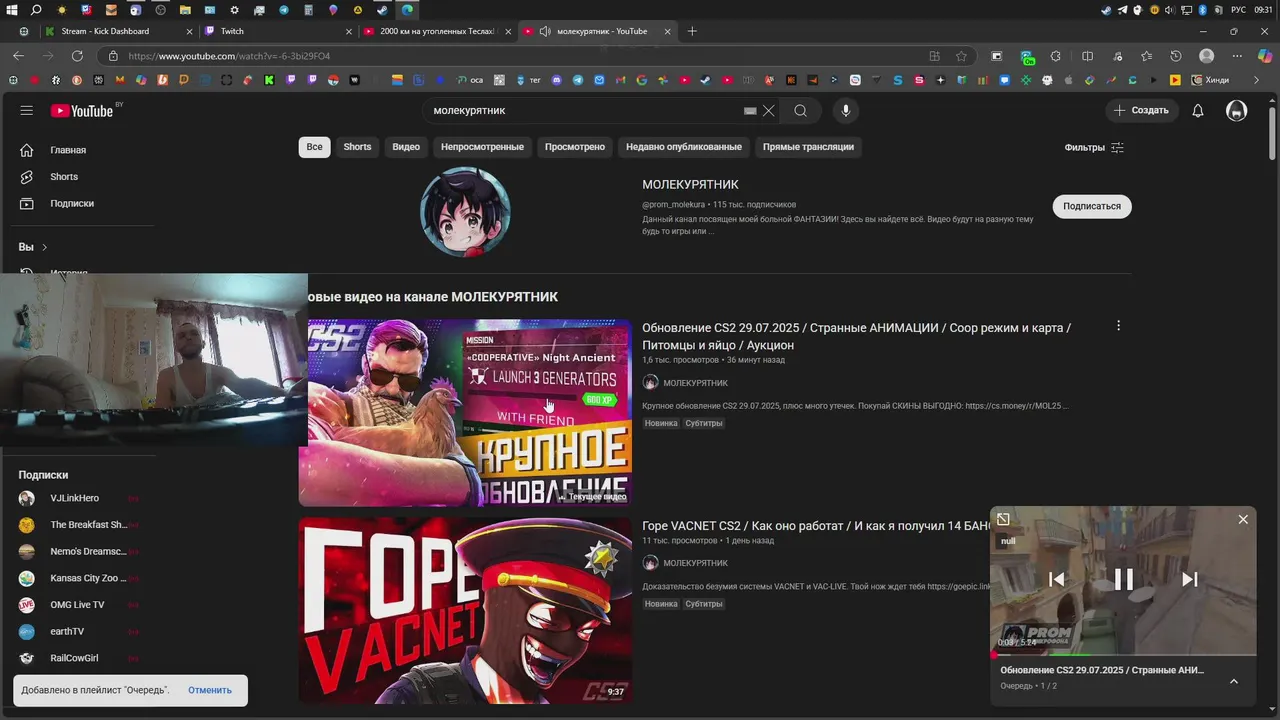
Task: Open МОЛЕКУРЯТНИК channel avatar
Action: [465, 212]
